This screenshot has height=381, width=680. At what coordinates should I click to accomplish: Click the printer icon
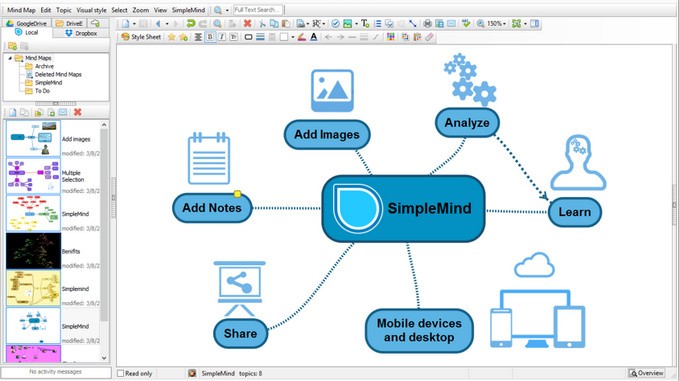point(428,23)
